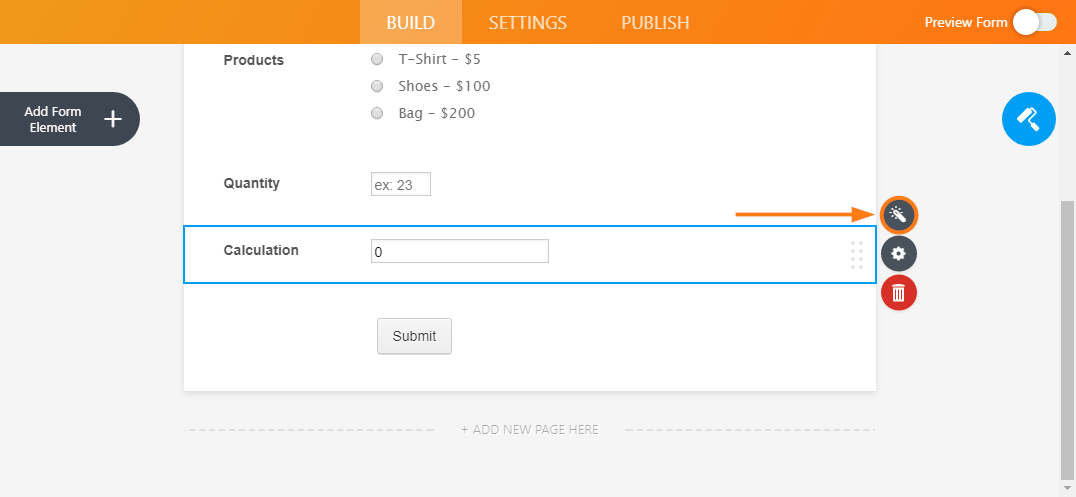Open the calculation wizard wand icon

[898, 214]
